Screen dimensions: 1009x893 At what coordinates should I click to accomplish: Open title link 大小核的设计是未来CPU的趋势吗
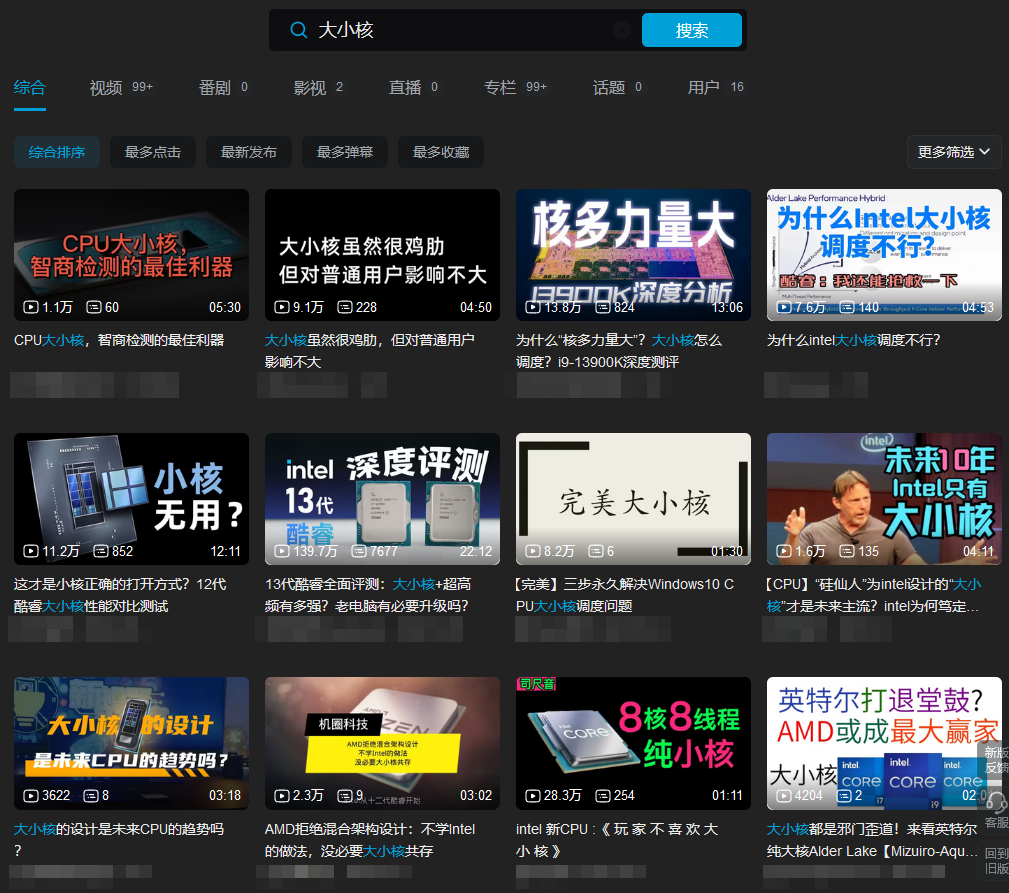(119, 840)
